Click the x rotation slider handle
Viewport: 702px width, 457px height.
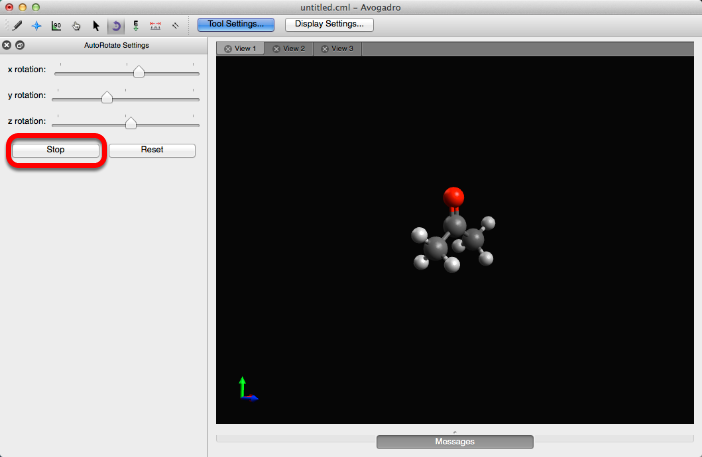tap(139, 71)
